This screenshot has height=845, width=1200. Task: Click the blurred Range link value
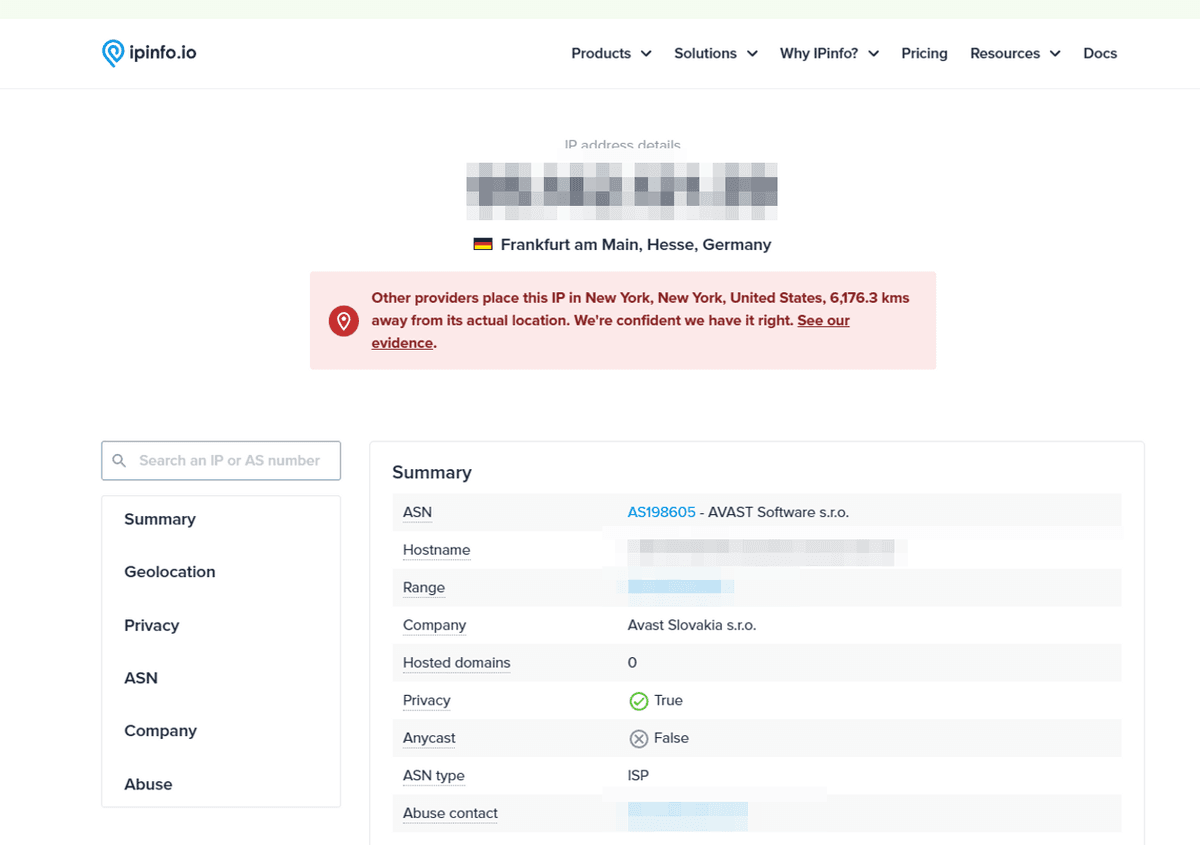(x=680, y=587)
